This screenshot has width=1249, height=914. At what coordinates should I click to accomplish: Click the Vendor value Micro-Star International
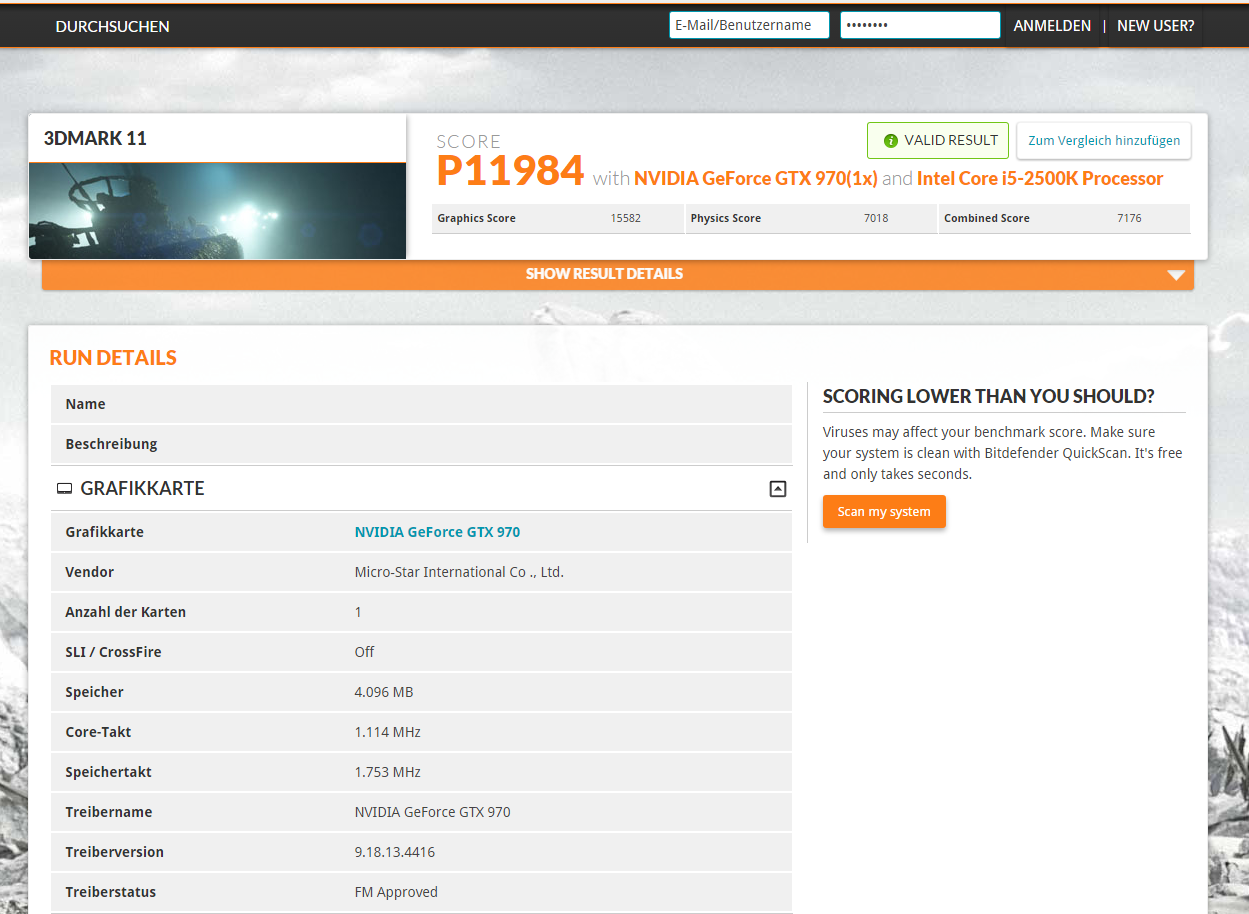point(459,572)
